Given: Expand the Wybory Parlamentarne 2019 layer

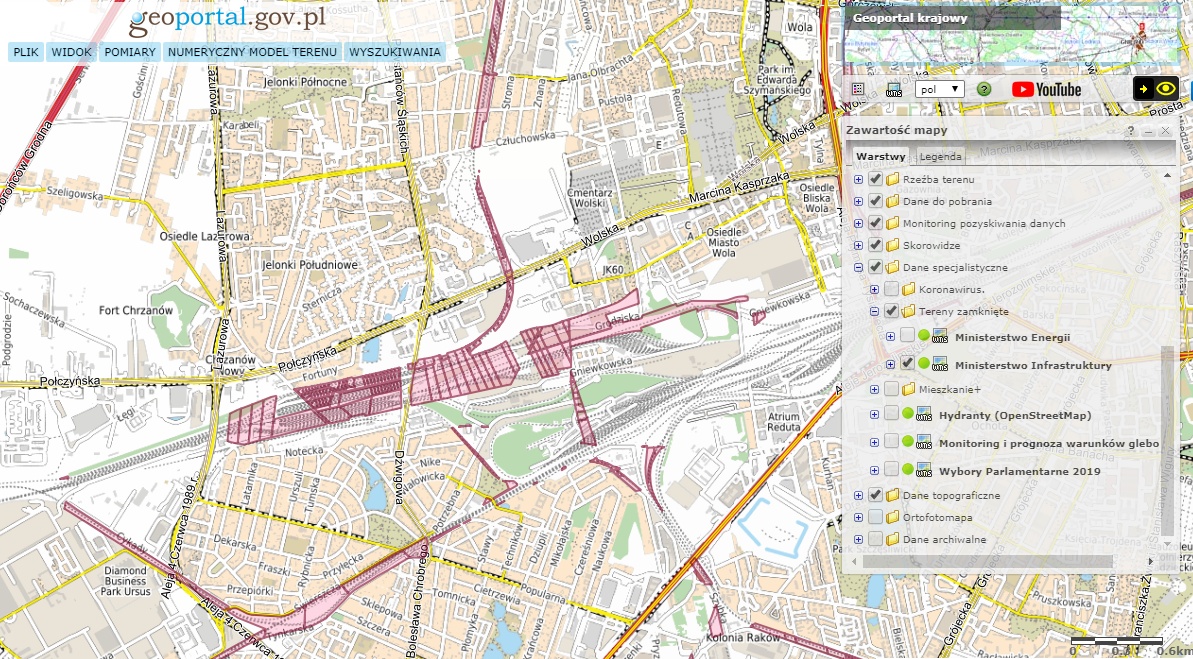Looking at the screenshot, I should click(874, 471).
